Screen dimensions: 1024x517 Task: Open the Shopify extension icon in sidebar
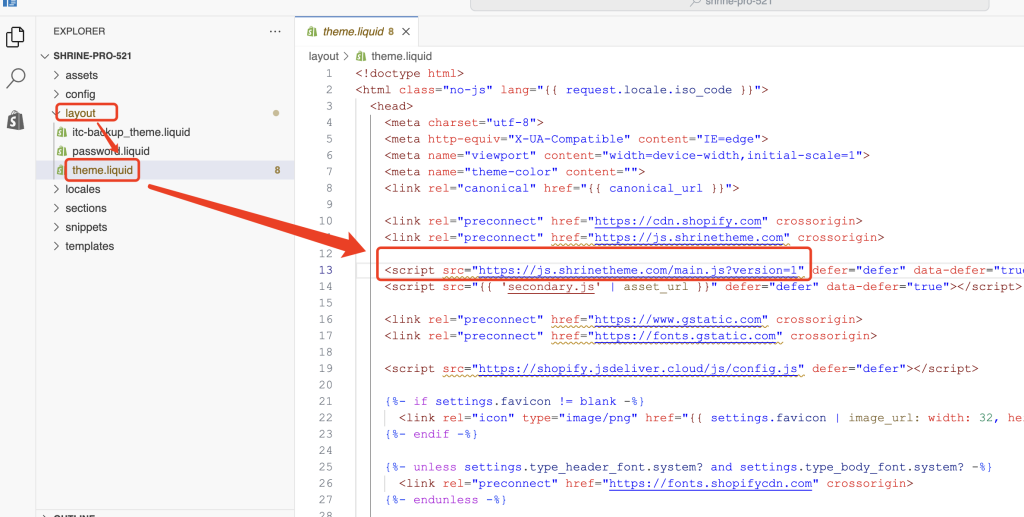(16, 120)
